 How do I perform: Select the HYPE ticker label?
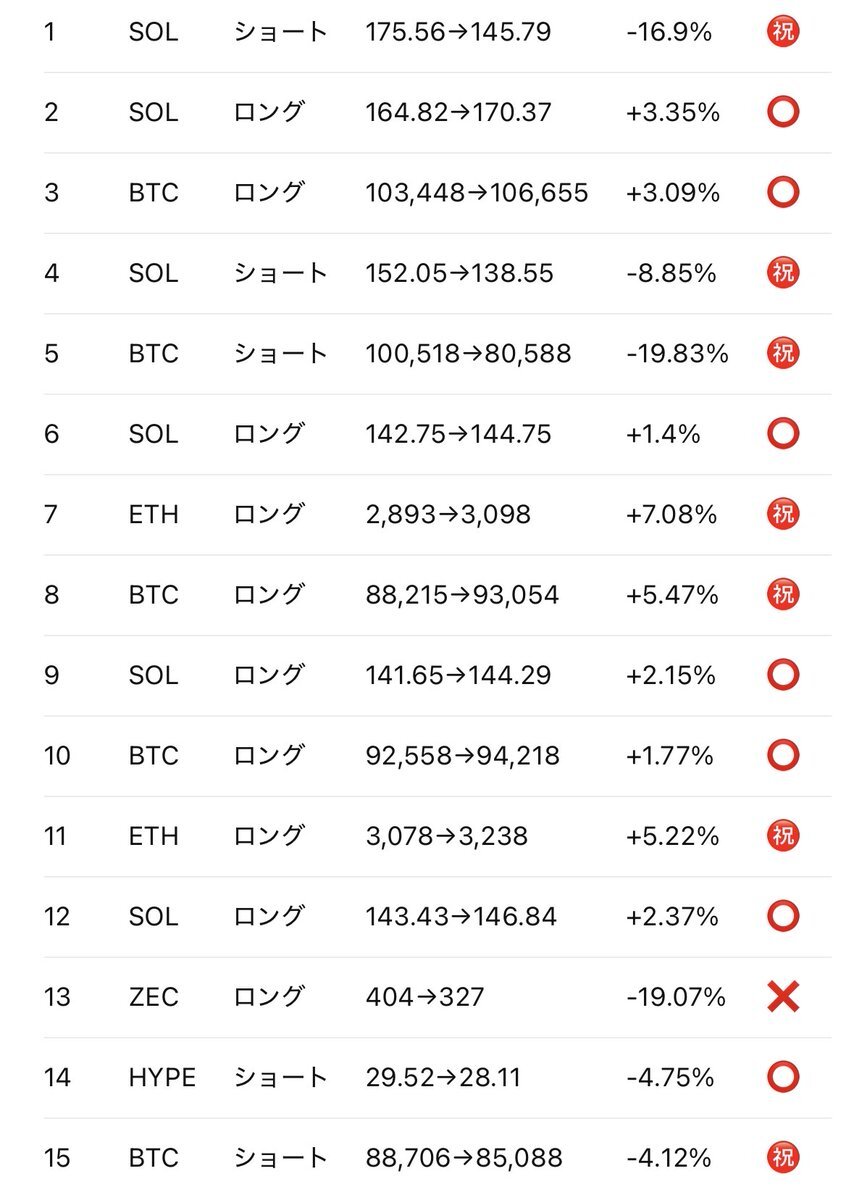coord(162,1077)
